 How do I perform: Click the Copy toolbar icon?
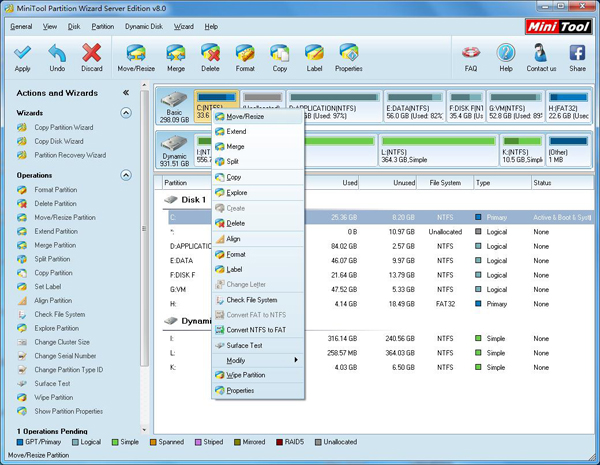coord(280,53)
